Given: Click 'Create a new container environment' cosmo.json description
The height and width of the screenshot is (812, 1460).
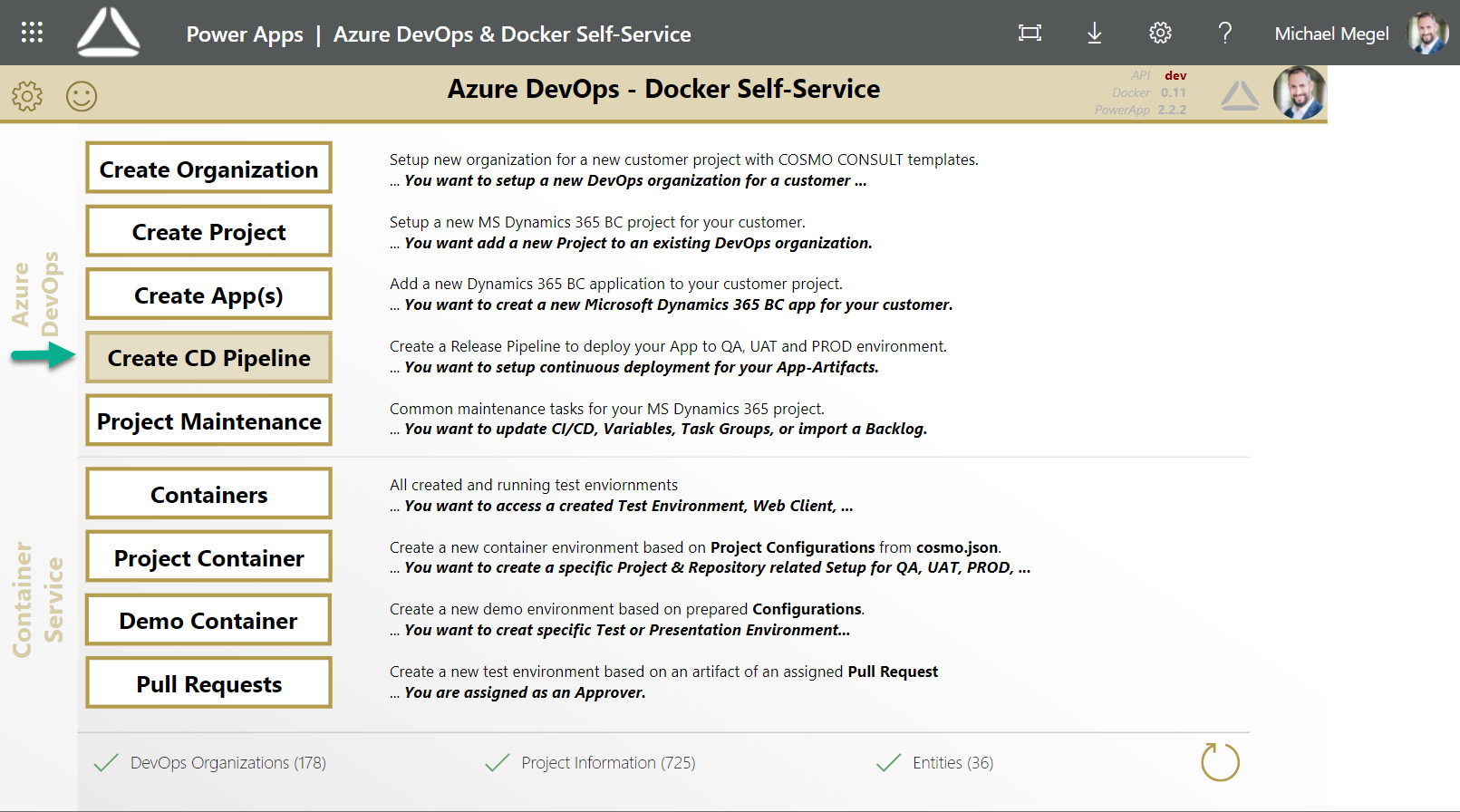Looking at the screenshot, I should [695, 547].
